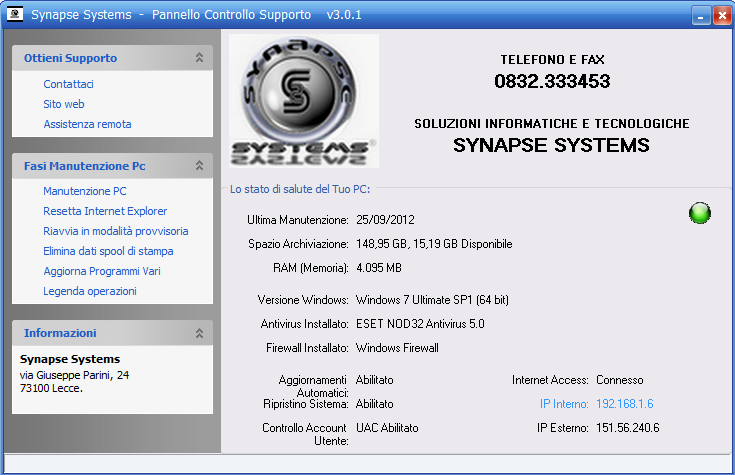Click the app icon in the title bar
This screenshot has width=735, height=475.
point(15,14)
